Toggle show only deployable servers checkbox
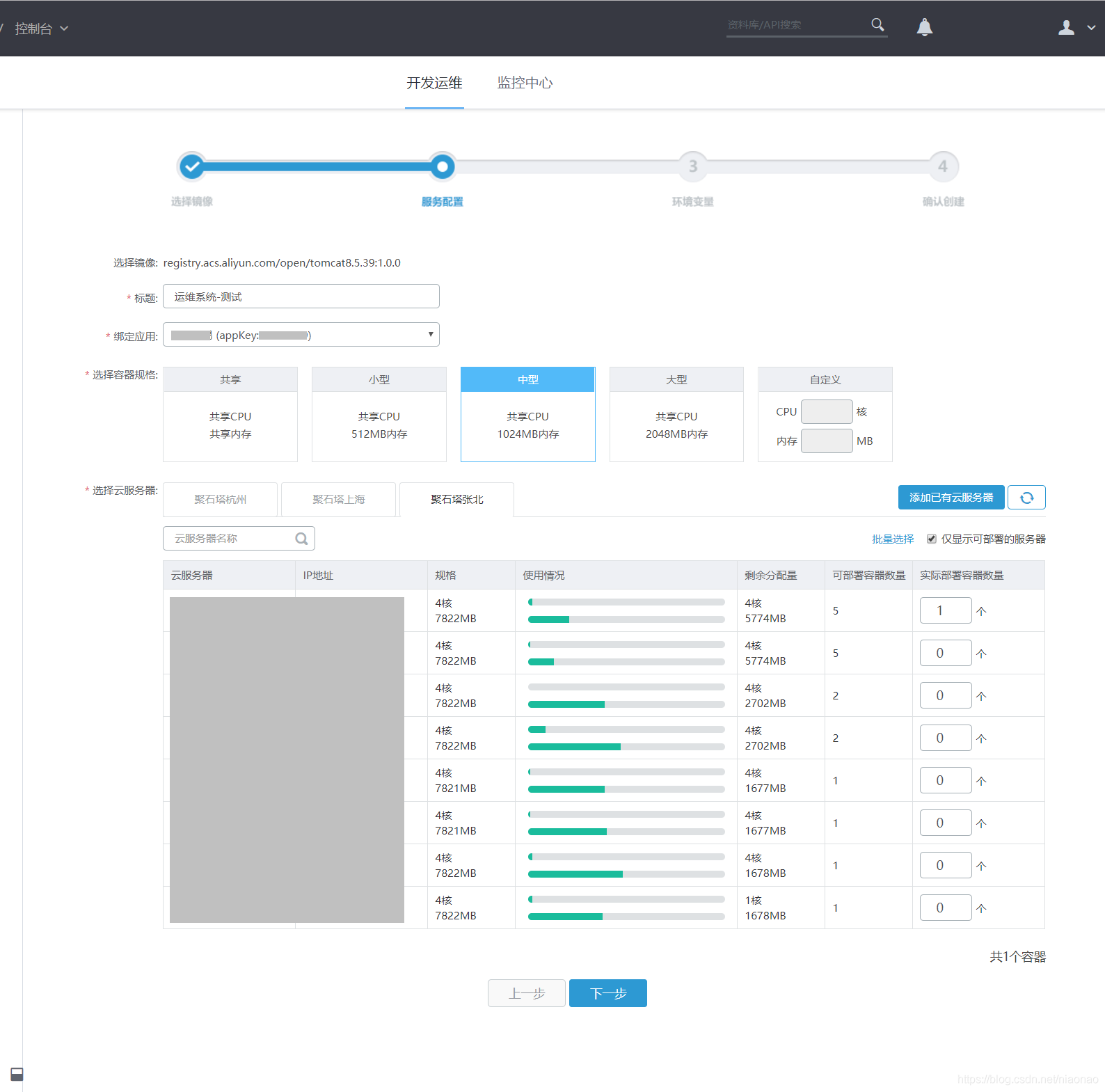 click(931, 539)
